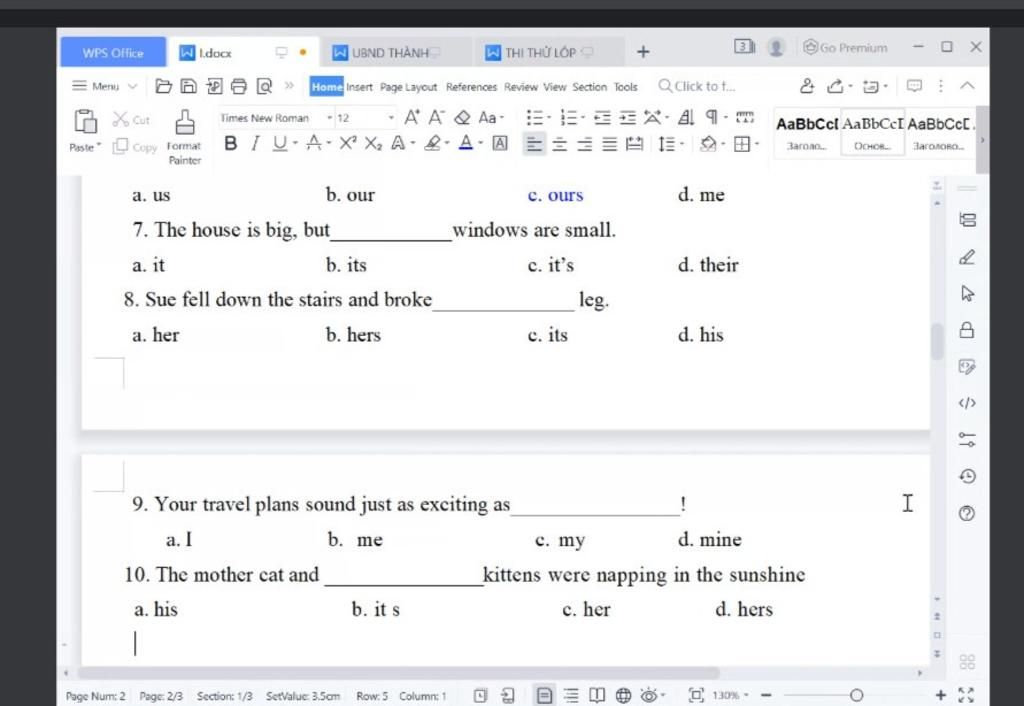Image resolution: width=1024 pixels, height=706 pixels.
Task: Open the Navigation pane from right sidebar
Action: (x=967, y=220)
